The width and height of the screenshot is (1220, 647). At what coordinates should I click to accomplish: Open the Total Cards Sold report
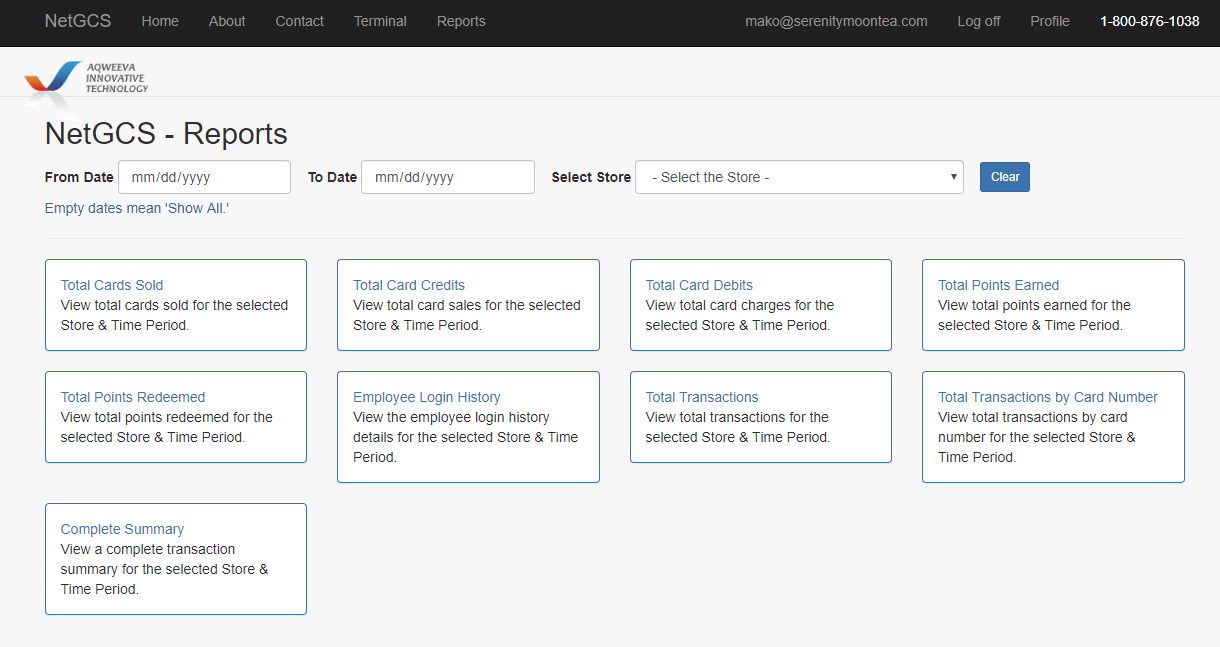click(112, 285)
